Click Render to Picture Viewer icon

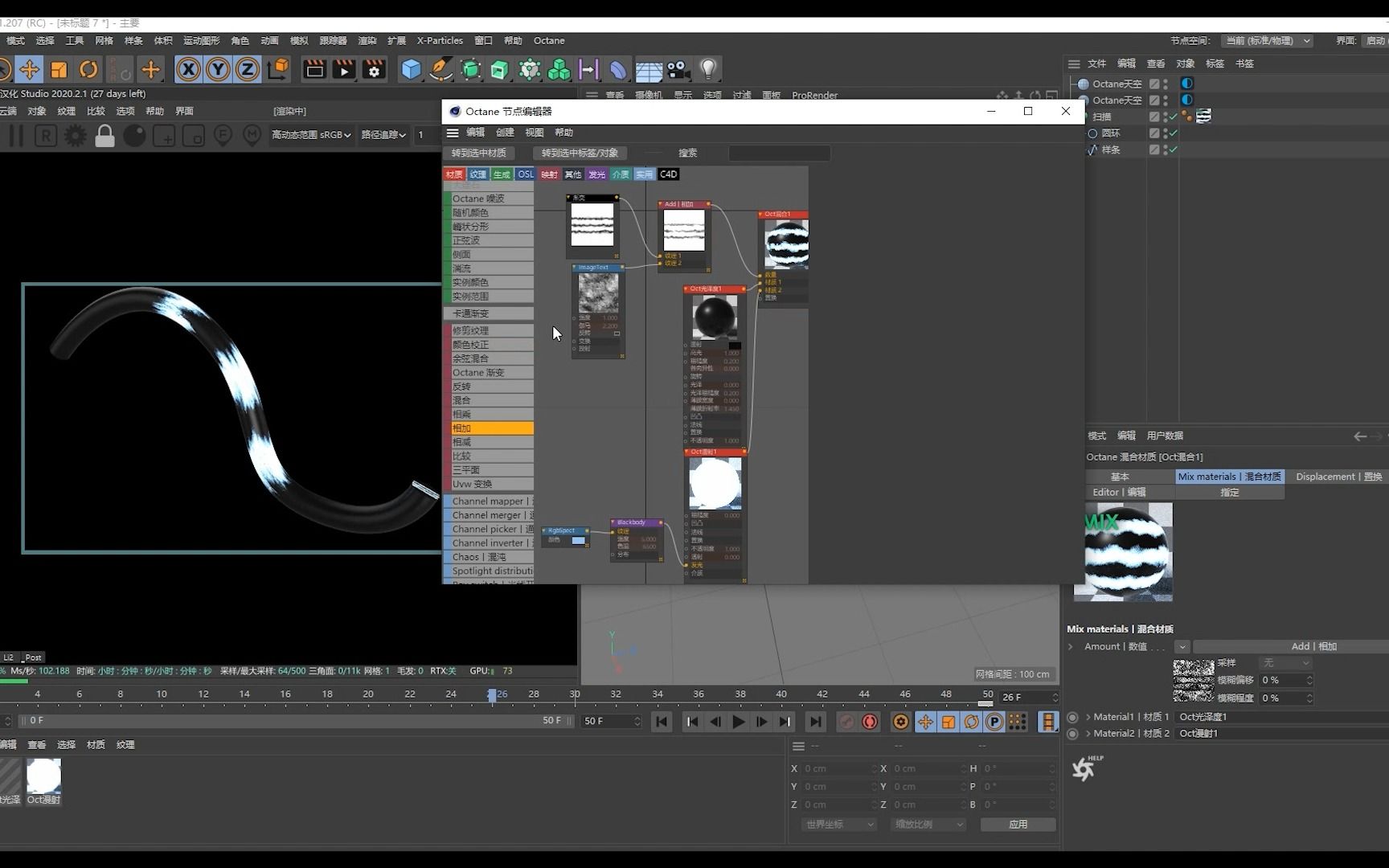[x=344, y=70]
